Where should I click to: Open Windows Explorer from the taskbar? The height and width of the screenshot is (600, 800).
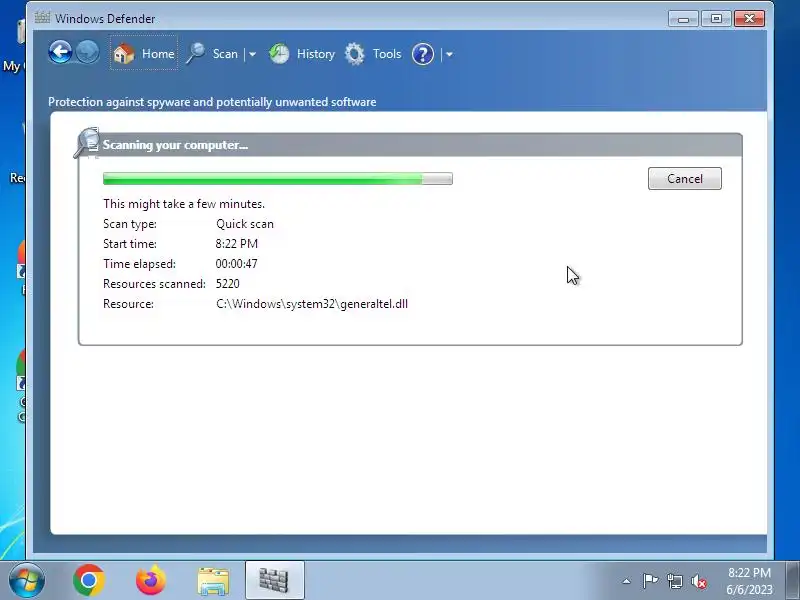point(213,581)
